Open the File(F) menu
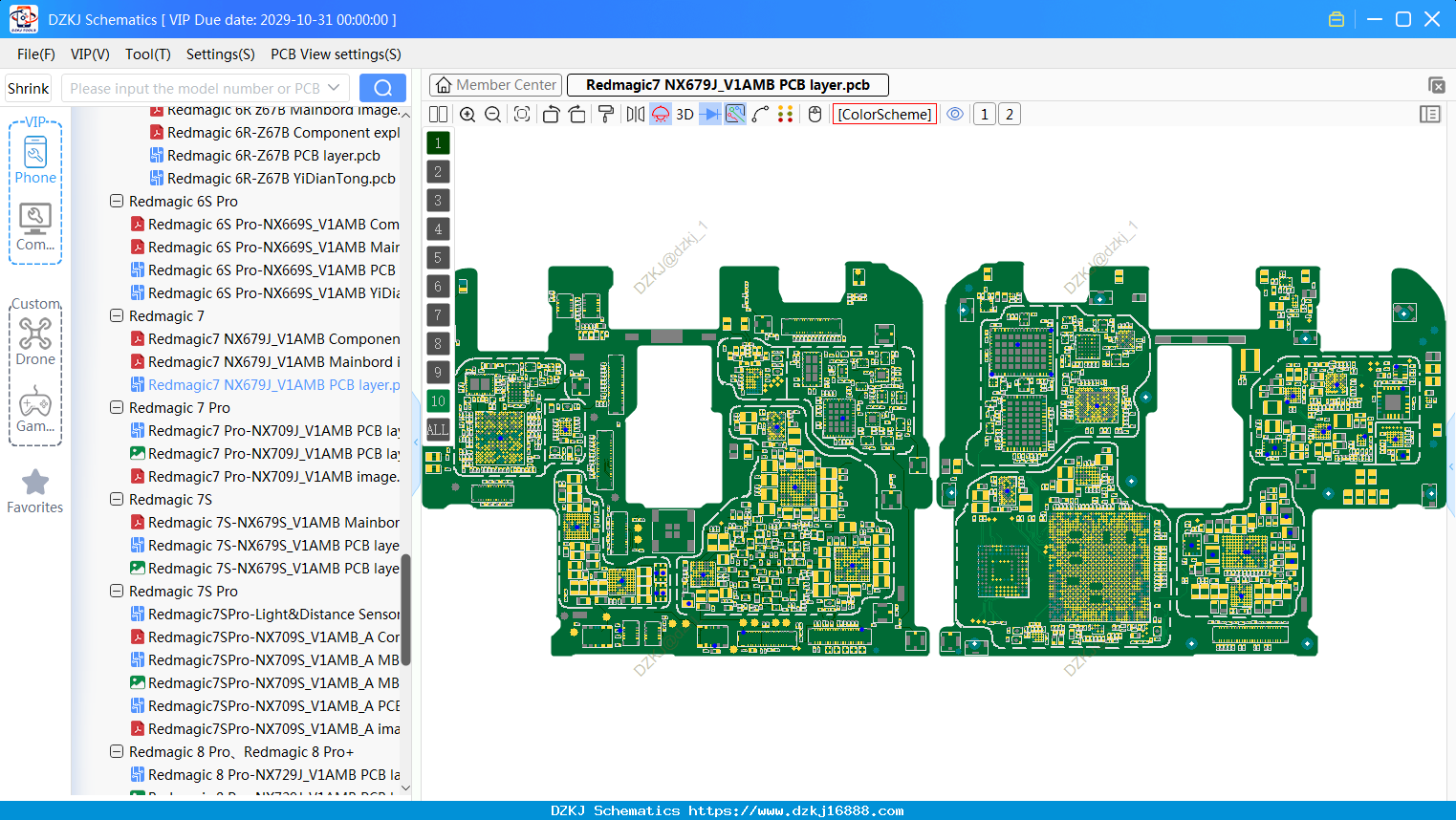Image resolution: width=1456 pixels, height=820 pixels. 36,54
